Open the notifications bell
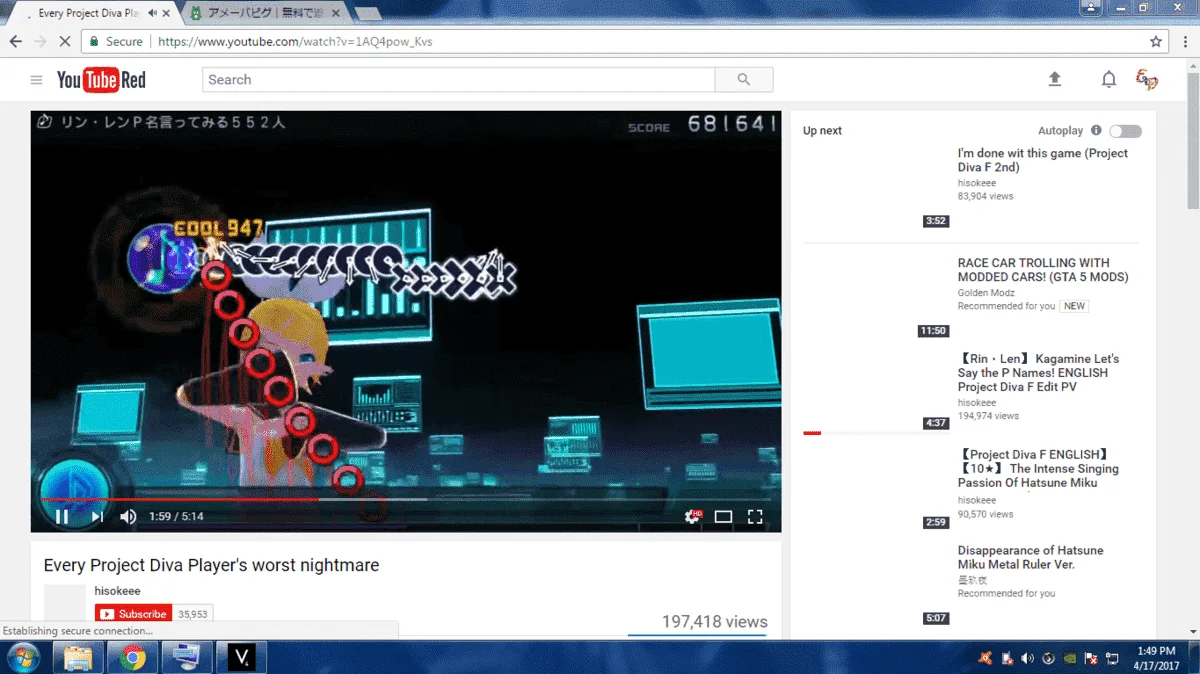The image size is (1200, 674). tap(1108, 80)
